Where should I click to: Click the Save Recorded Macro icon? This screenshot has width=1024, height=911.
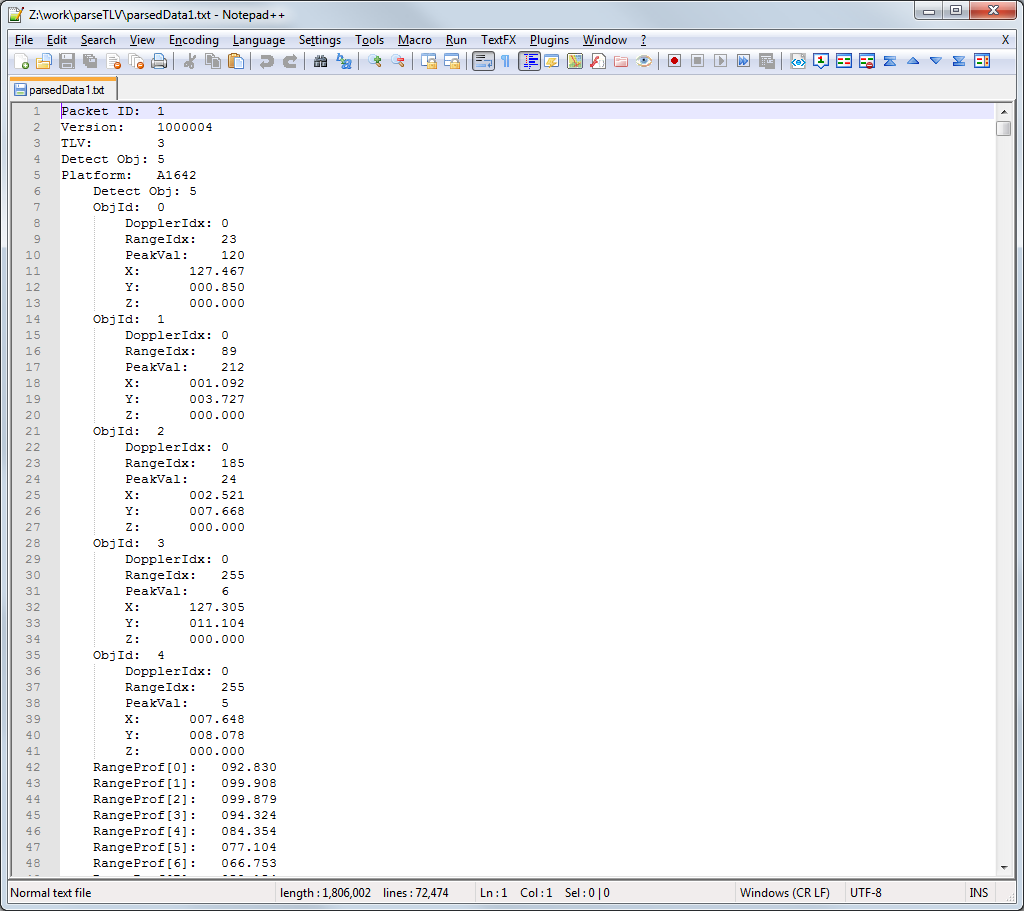click(767, 61)
